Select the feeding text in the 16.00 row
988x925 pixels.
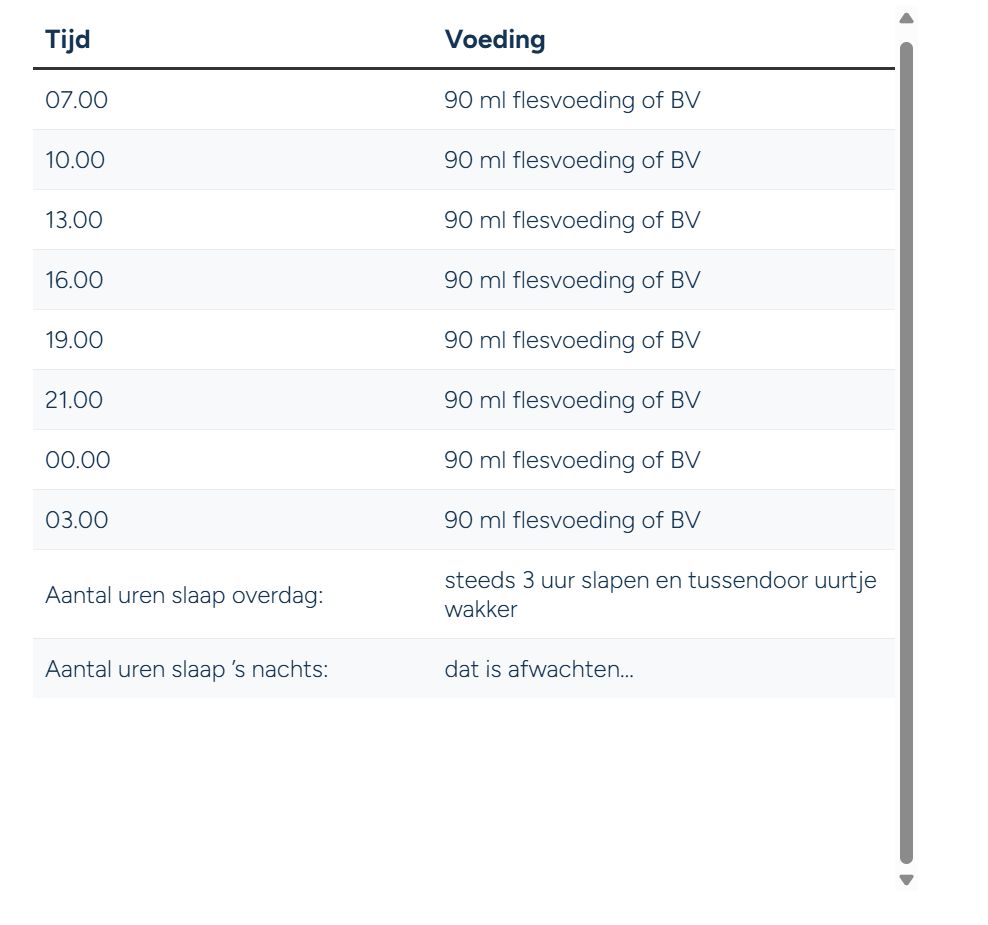click(x=572, y=280)
